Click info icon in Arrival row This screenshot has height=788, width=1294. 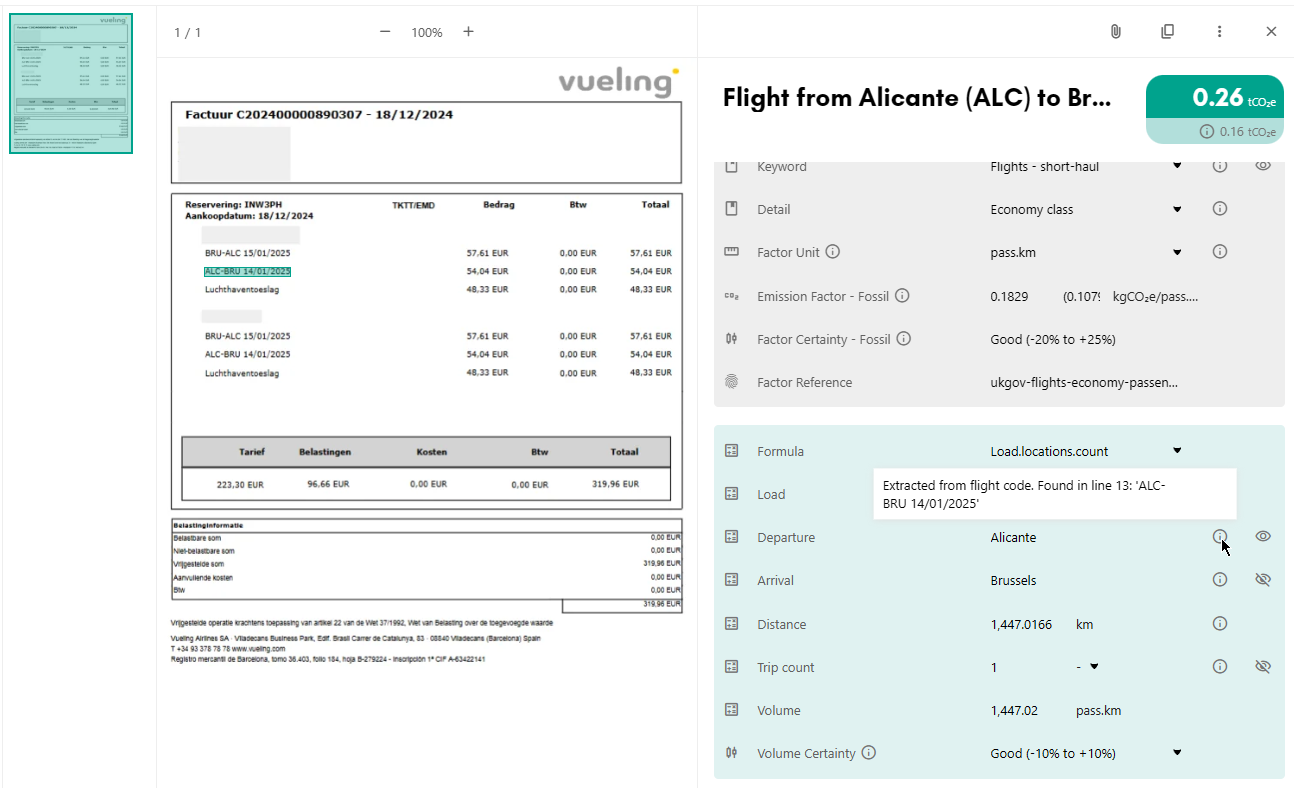click(1219, 580)
